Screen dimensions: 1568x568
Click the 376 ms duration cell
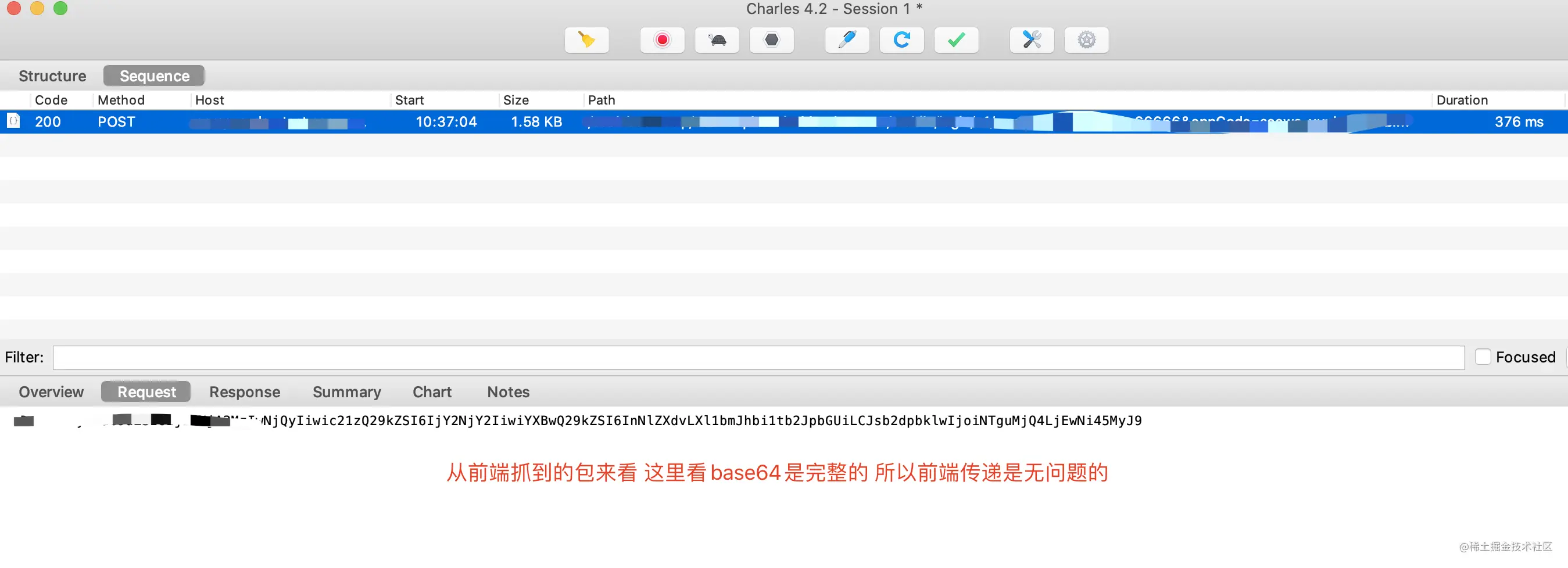tap(1519, 121)
